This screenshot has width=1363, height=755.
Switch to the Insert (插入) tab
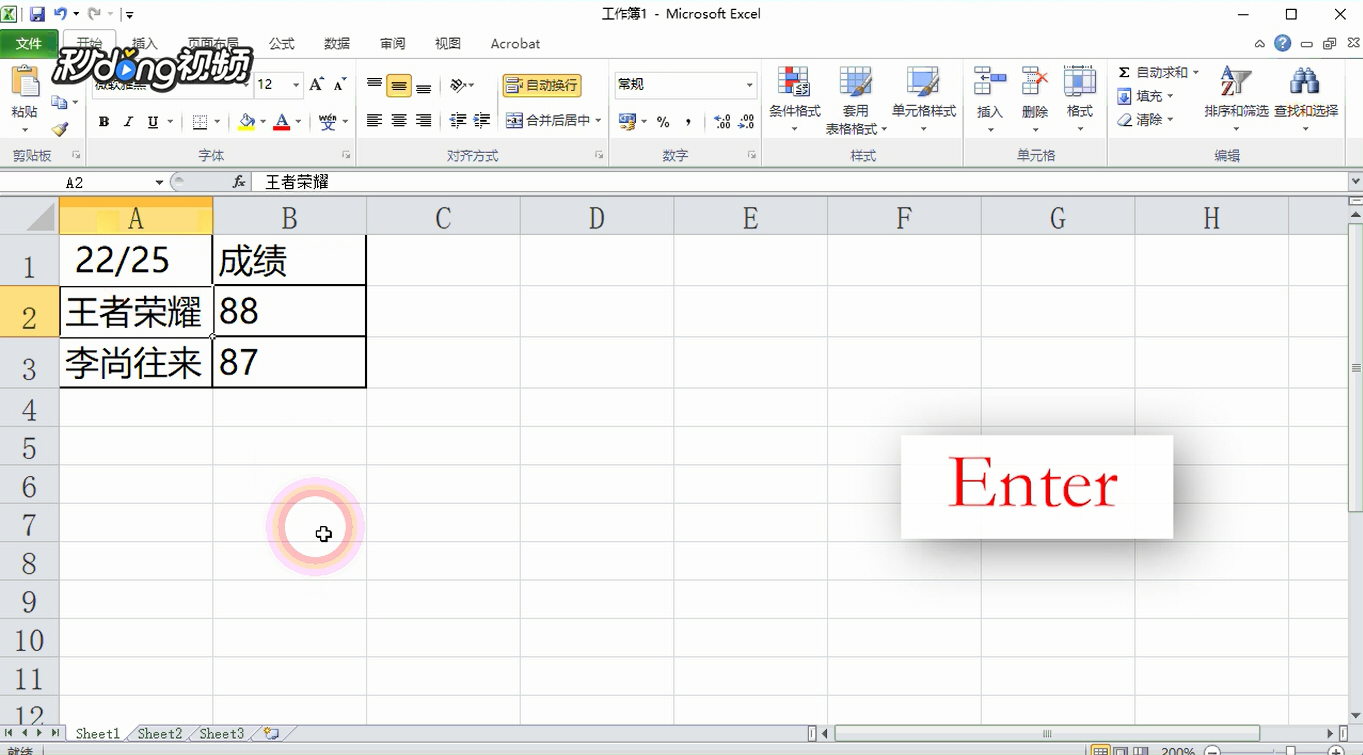[145, 44]
